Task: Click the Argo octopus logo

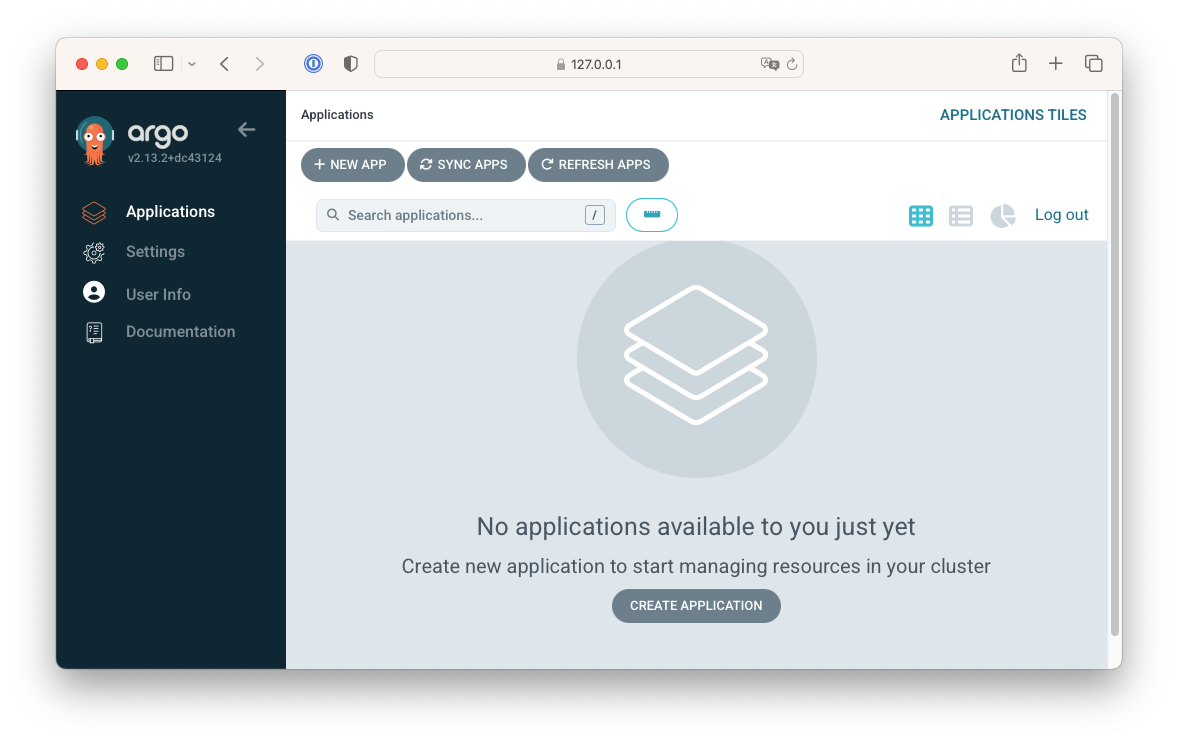Action: coord(95,140)
